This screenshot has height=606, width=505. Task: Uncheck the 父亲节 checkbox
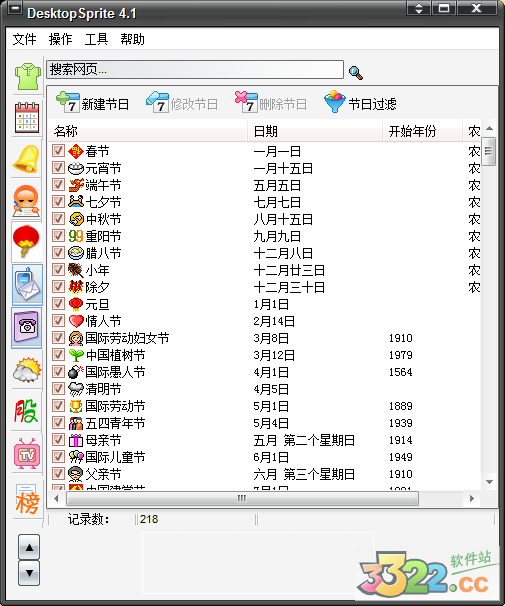(x=58, y=473)
